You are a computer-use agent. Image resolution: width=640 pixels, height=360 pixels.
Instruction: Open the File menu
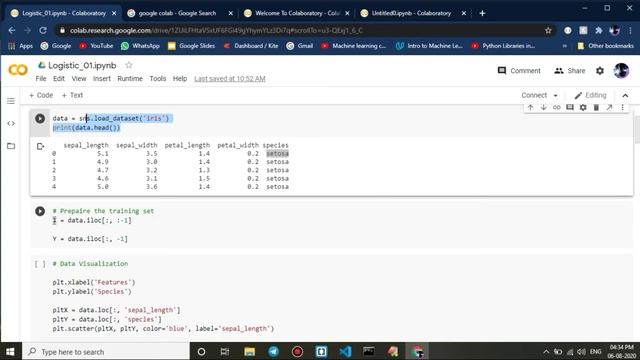coord(41,79)
